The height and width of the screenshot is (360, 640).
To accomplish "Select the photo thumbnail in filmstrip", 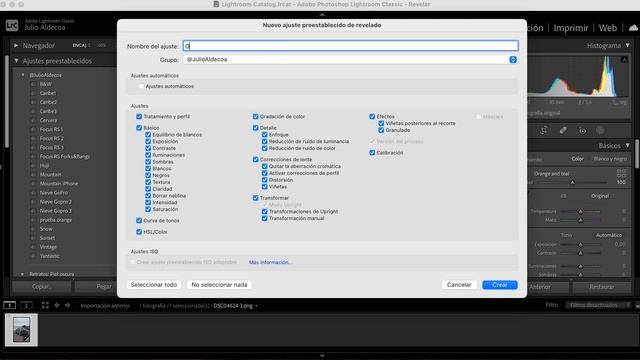I will pyautogui.click(x=21, y=330).
